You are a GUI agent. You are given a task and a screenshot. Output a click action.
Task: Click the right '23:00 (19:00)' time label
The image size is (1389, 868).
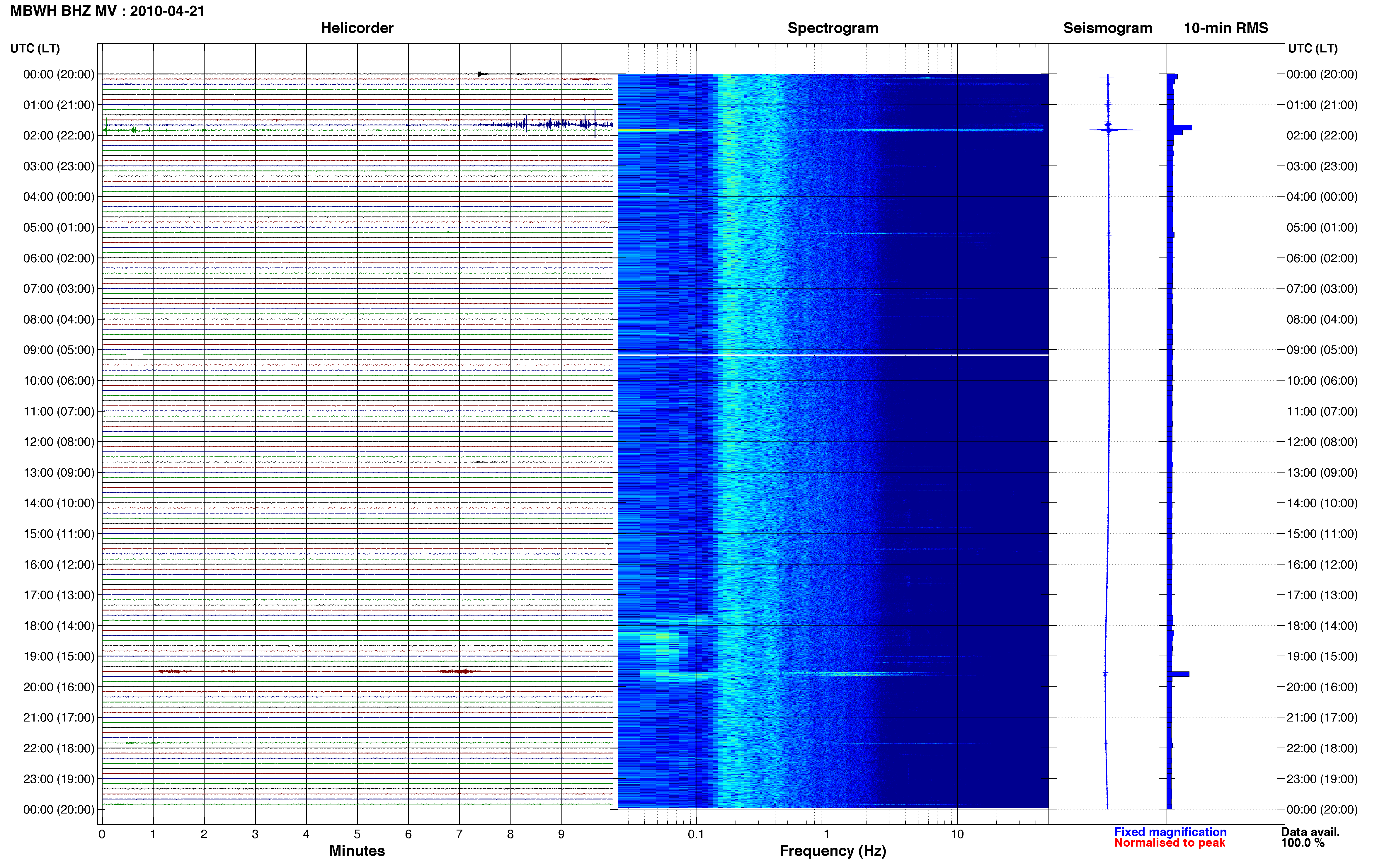coord(1322,779)
